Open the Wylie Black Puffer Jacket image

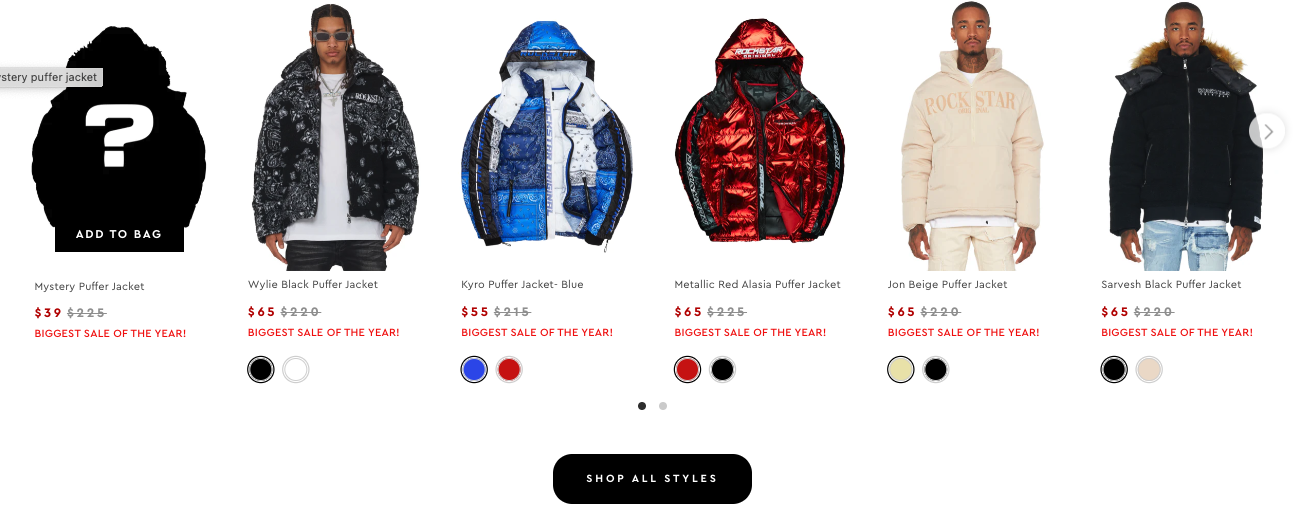click(333, 136)
